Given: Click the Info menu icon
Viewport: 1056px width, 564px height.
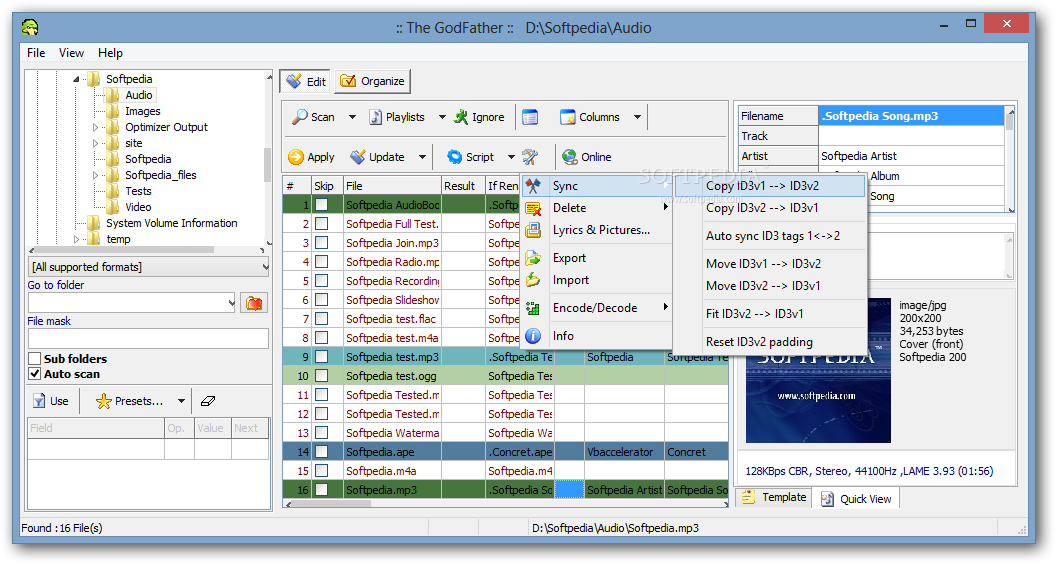Looking at the screenshot, I should pyautogui.click(x=533, y=336).
